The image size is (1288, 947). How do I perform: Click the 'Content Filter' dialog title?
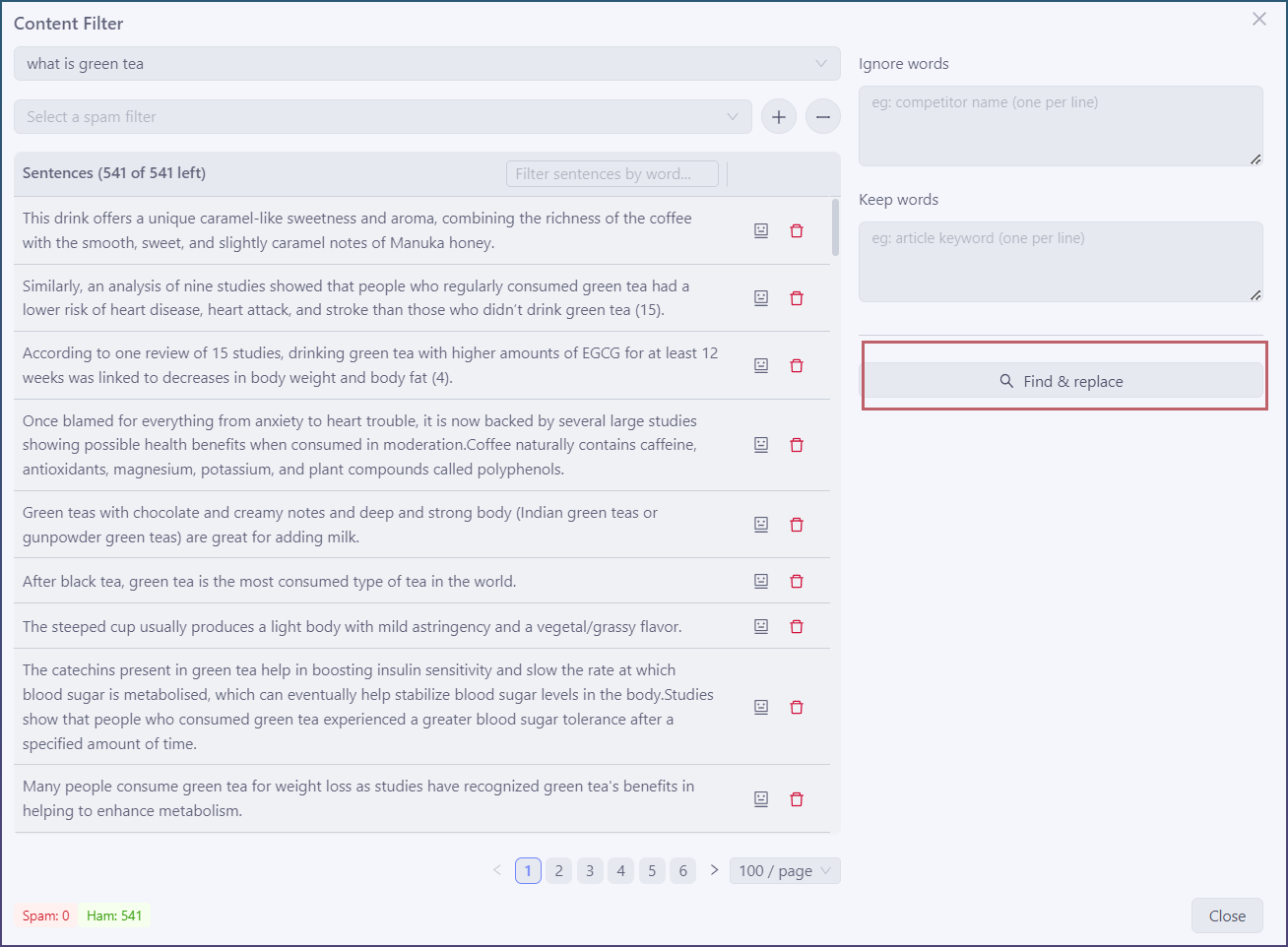click(x=69, y=23)
